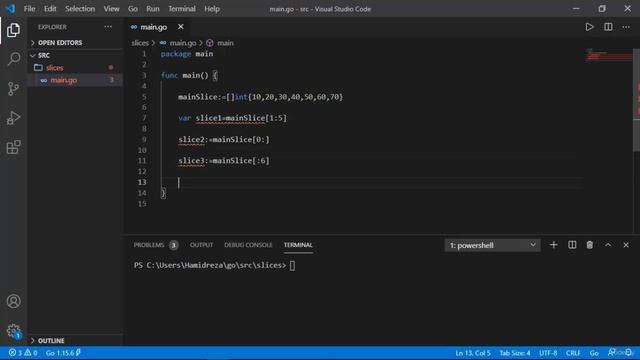Select the main.go breadcrumb segment
The height and width of the screenshot is (360, 640).
coord(183,43)
